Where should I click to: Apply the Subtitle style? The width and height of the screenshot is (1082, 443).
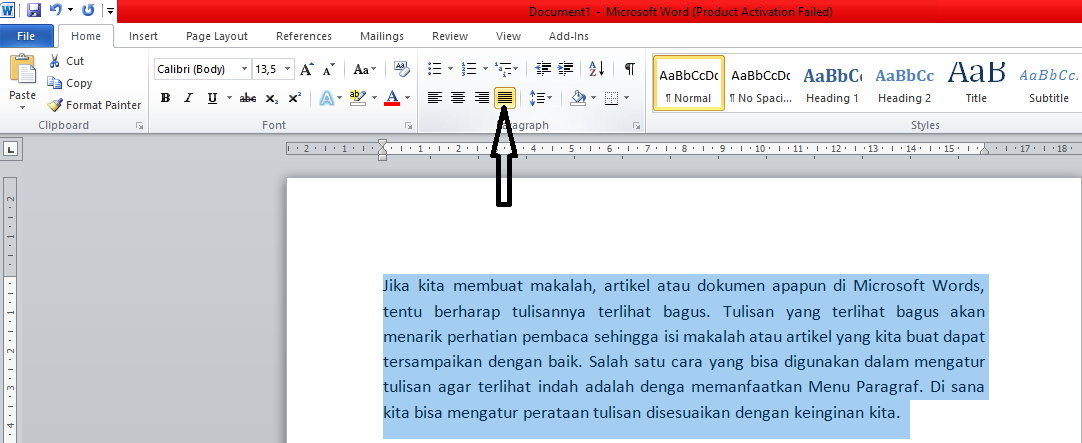point(1048,83)
